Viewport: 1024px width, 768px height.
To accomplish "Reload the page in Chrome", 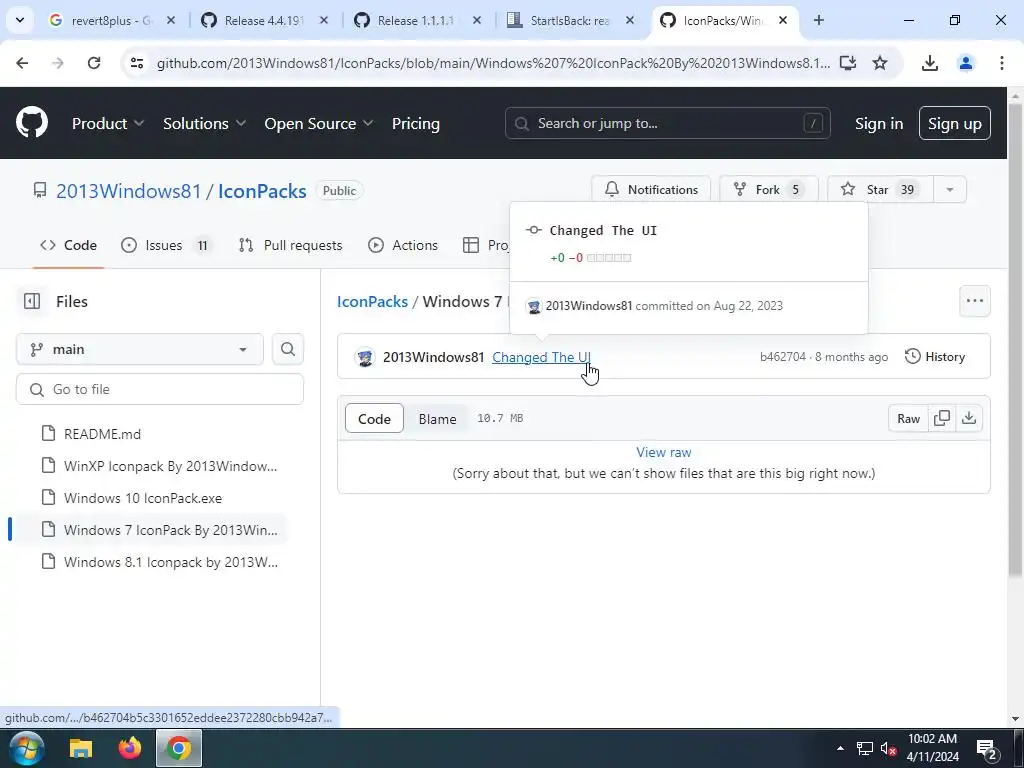I will (x=94, y=63).
